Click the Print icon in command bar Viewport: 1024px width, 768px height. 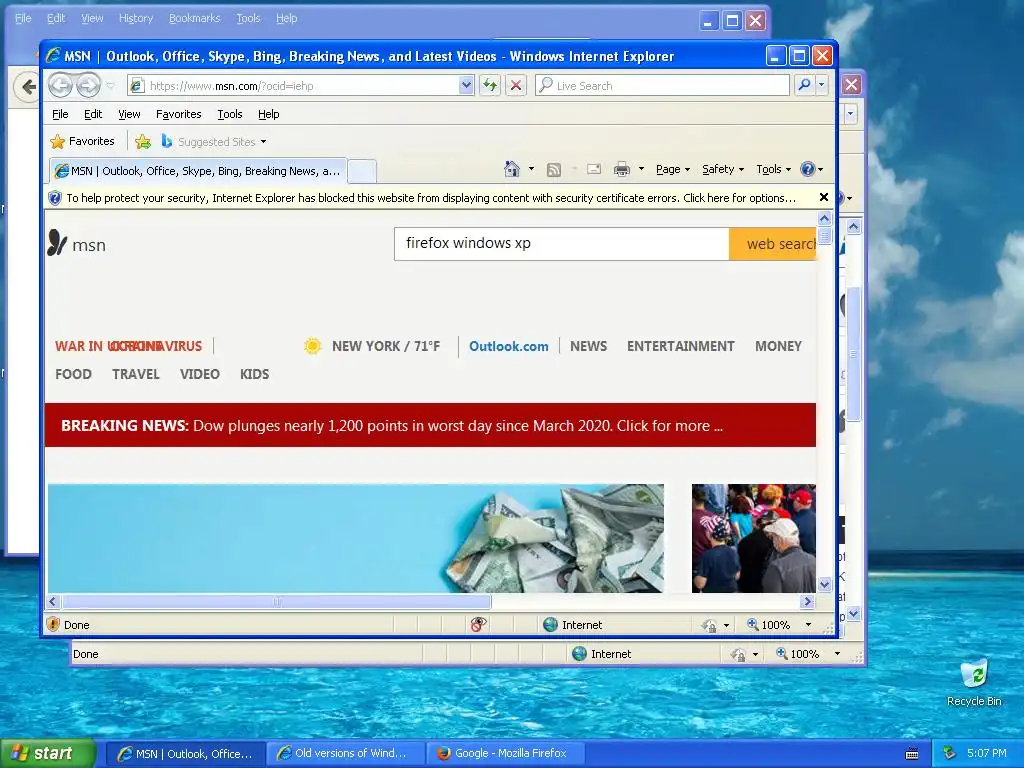click(x=622, y=169)
